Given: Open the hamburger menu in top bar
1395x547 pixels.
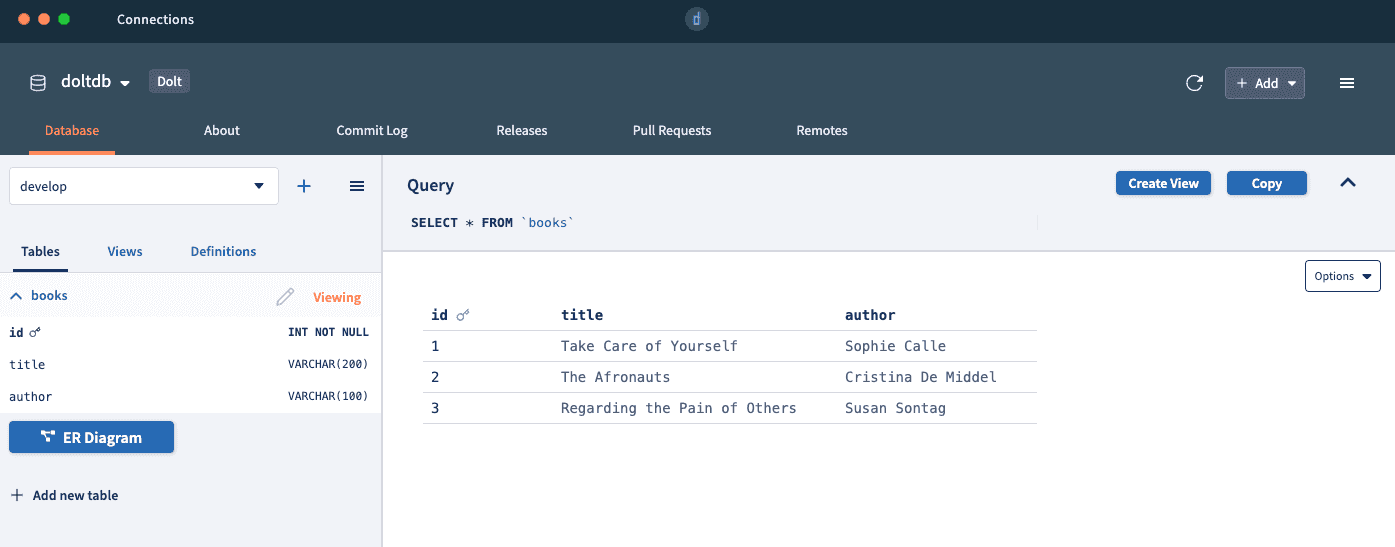Looking at the screenshot, I should [1347, 83].
